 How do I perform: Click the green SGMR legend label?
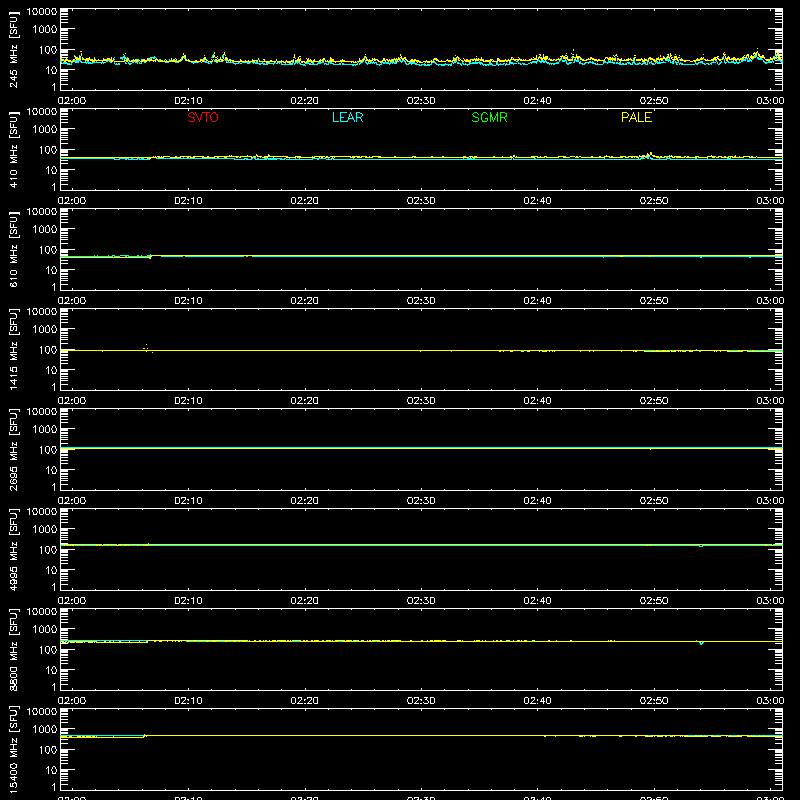(x=489, y=117)
